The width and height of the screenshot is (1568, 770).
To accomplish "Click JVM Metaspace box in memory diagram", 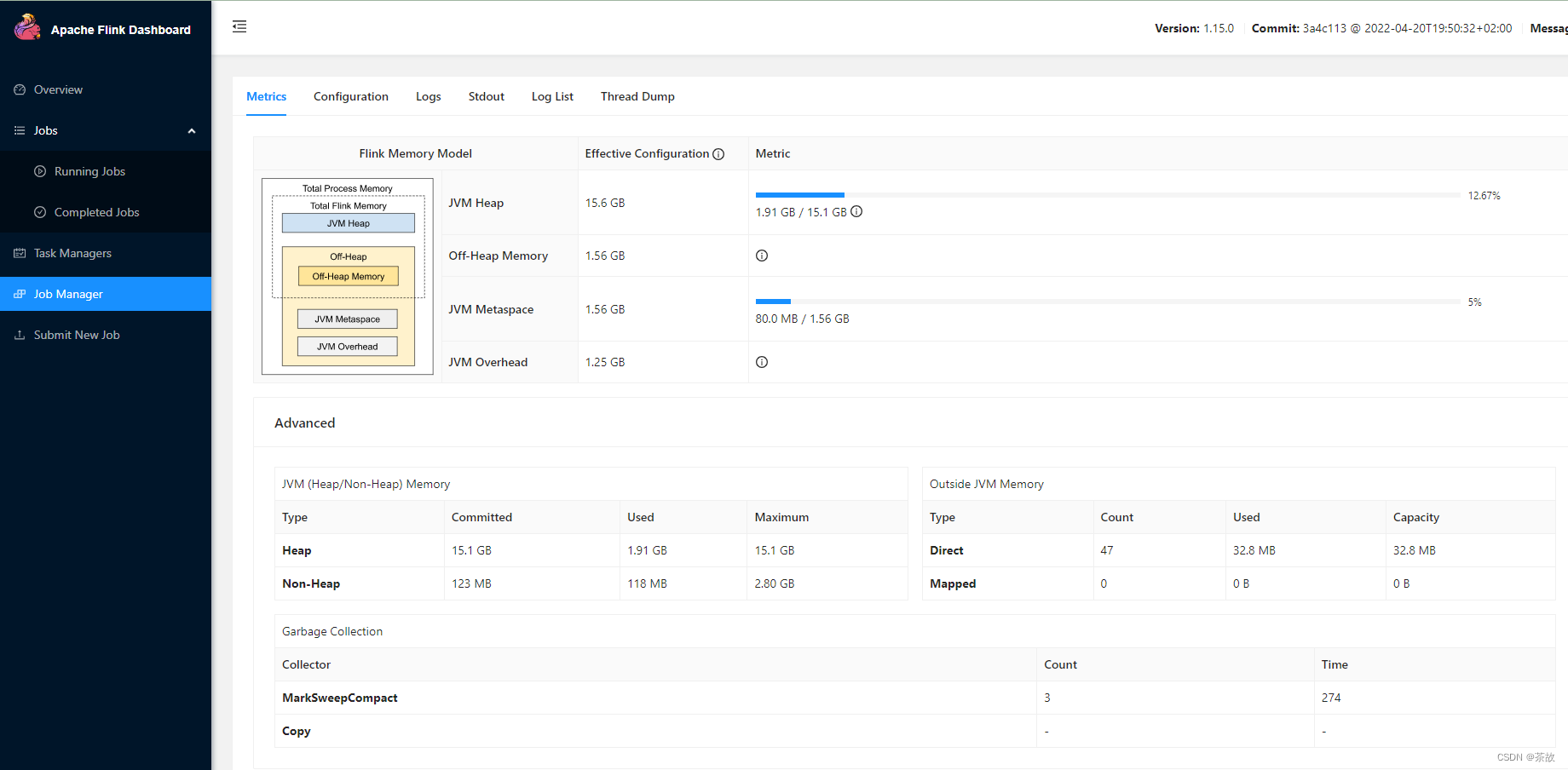I will coord(348,319).
